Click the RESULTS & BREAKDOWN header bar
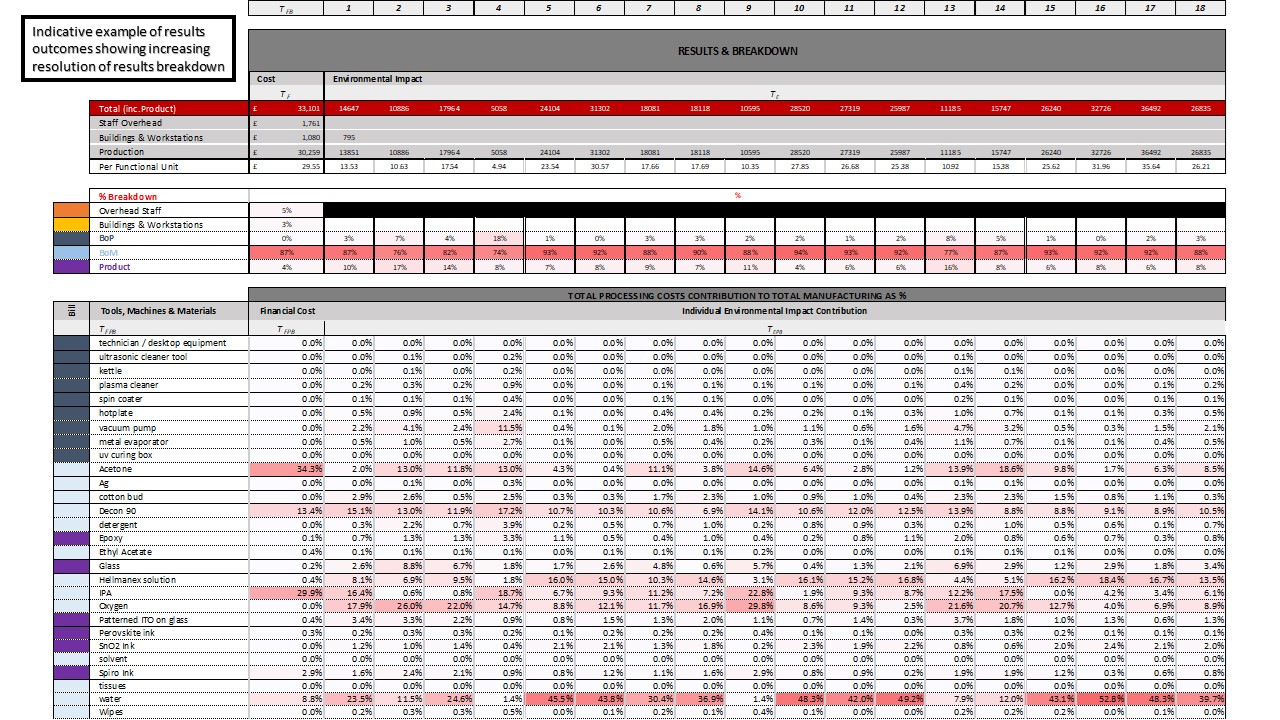 pos(737,51)
